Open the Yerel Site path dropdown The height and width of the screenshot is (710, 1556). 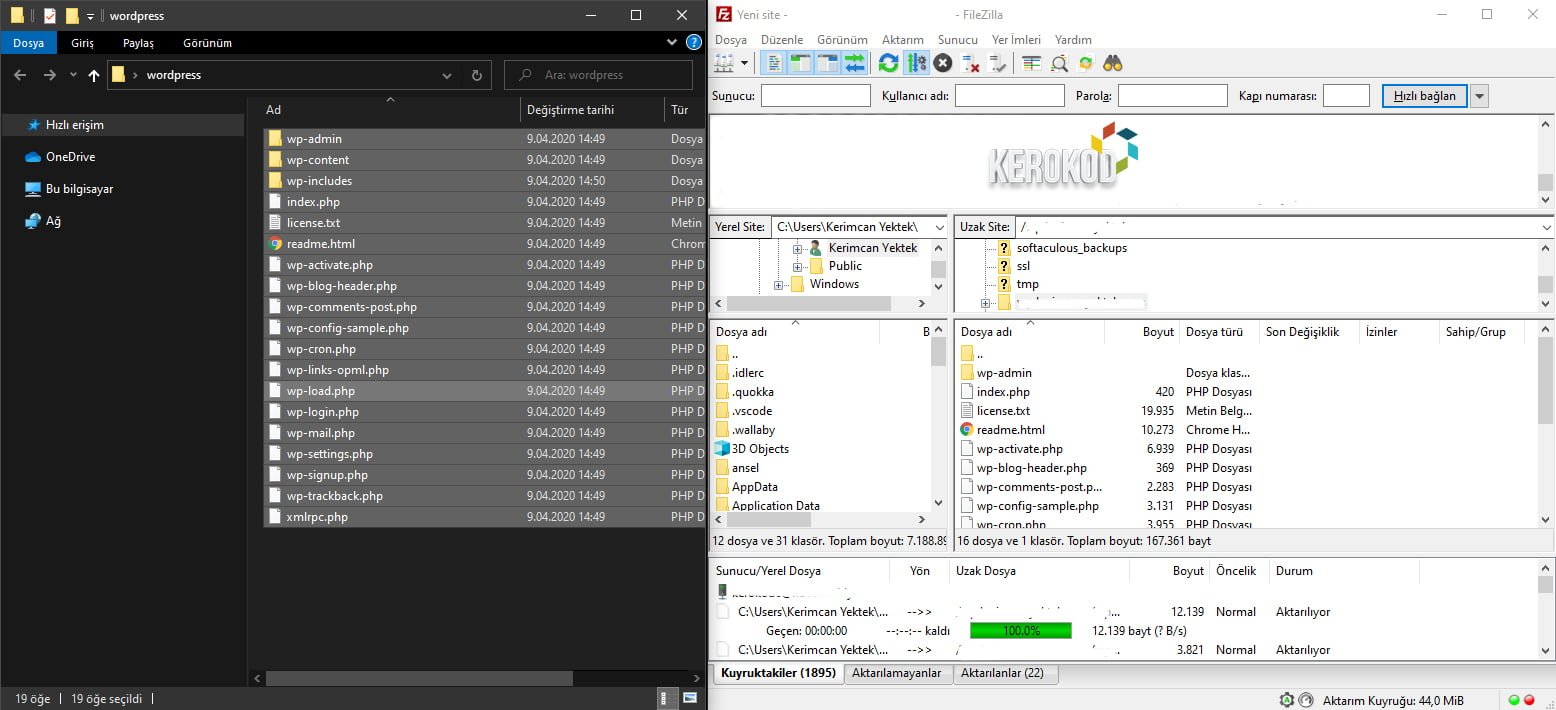click(x=938, y=228)
